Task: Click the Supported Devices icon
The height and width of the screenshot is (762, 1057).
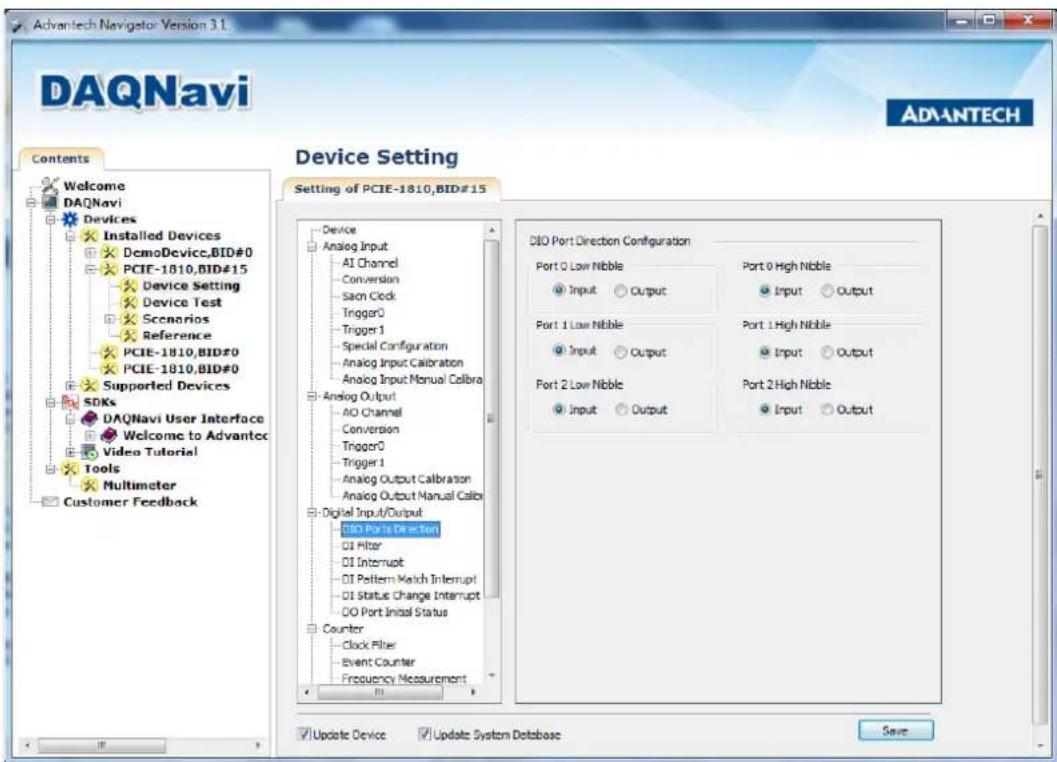Action: click(x=90, y=386)
